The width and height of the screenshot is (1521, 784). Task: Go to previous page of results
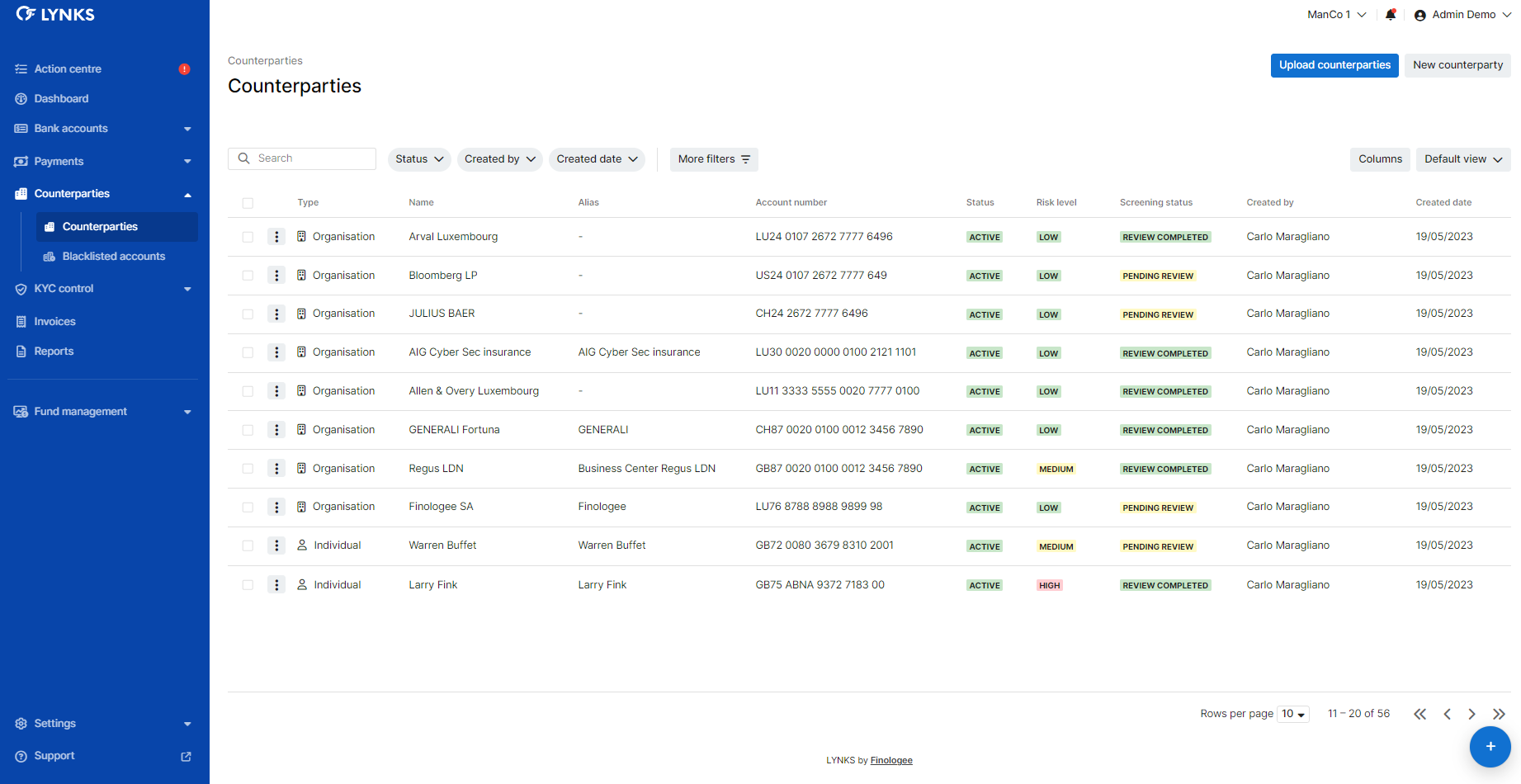tap(1447, 714)
